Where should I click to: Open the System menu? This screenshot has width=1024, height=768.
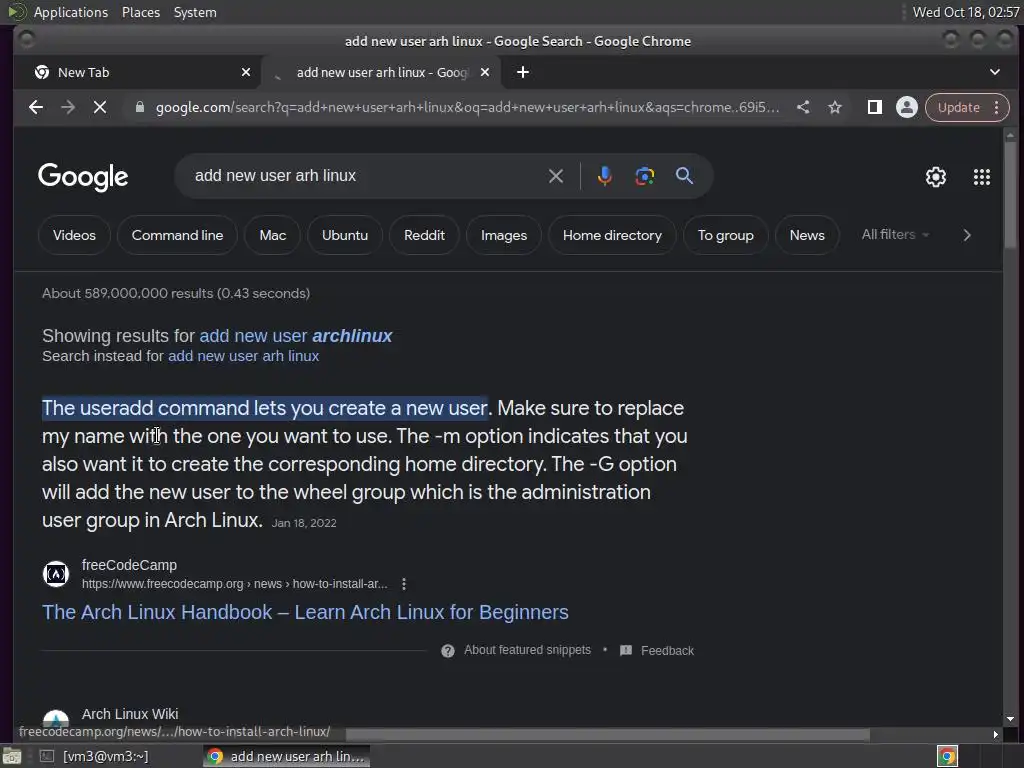coord(195,12)
